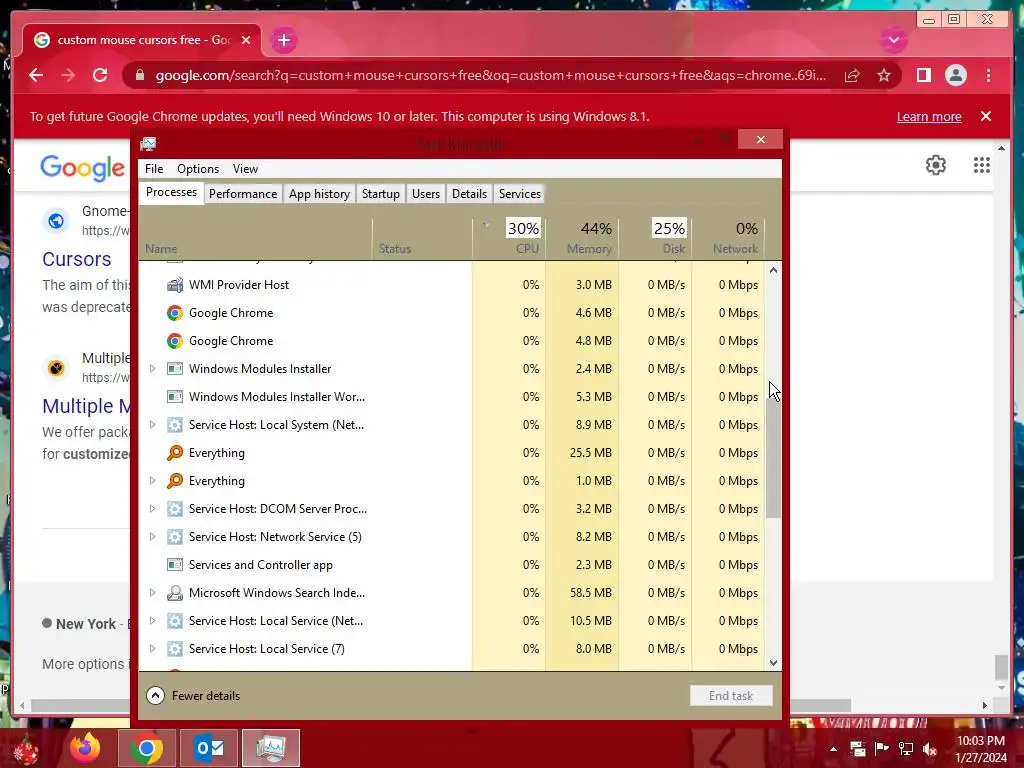Click the Learn more link
This screenshot has height=768, width=1024.
(x=929, y=116)
